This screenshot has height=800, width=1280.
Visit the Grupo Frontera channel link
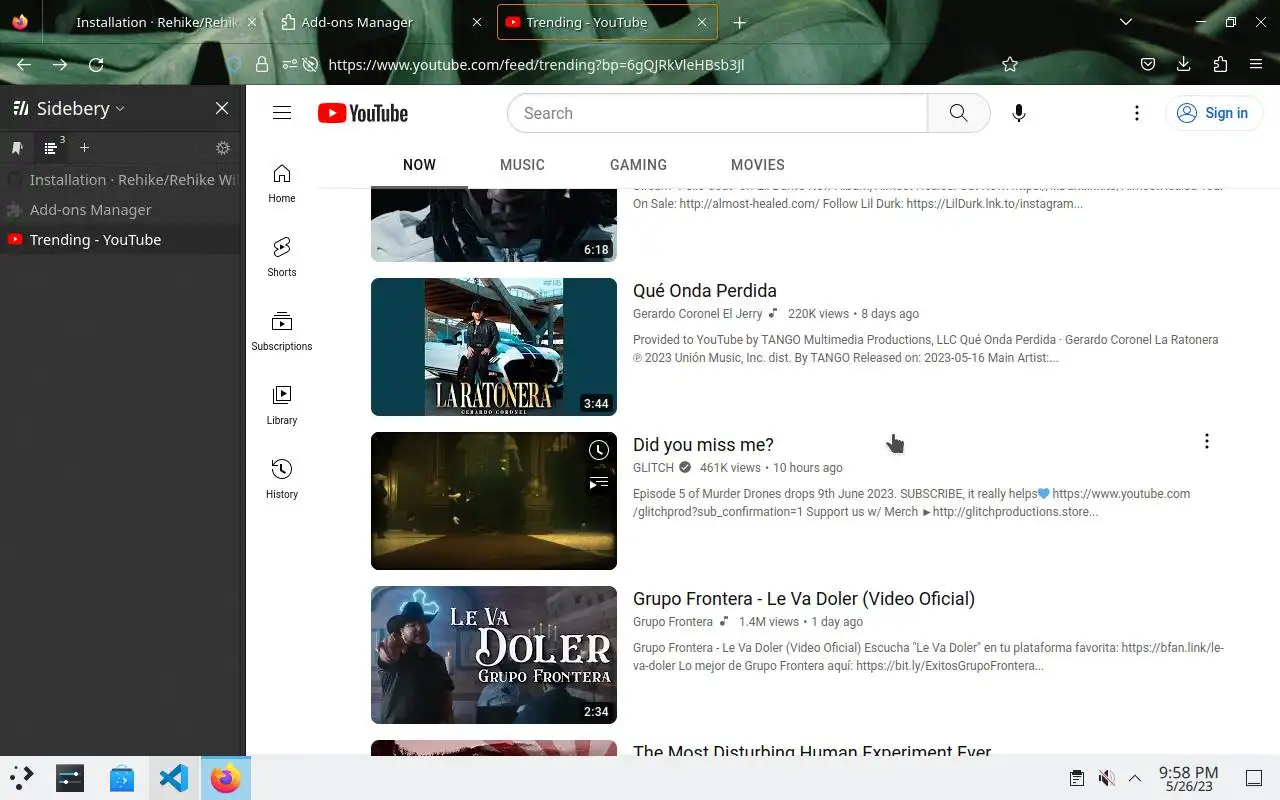673,622
